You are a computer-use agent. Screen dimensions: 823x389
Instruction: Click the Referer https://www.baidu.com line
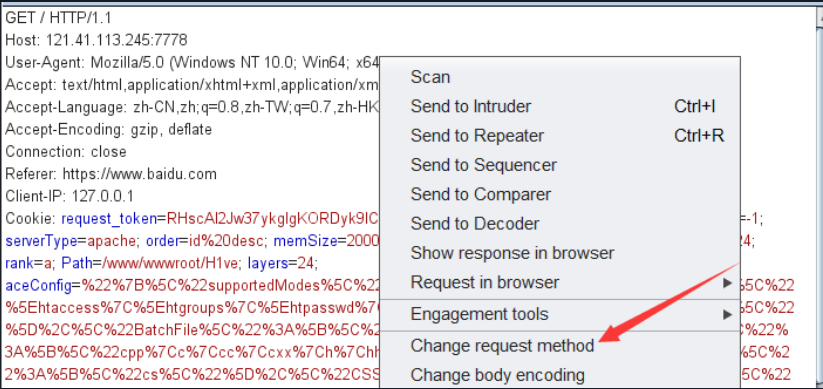(x=111, y=174)
